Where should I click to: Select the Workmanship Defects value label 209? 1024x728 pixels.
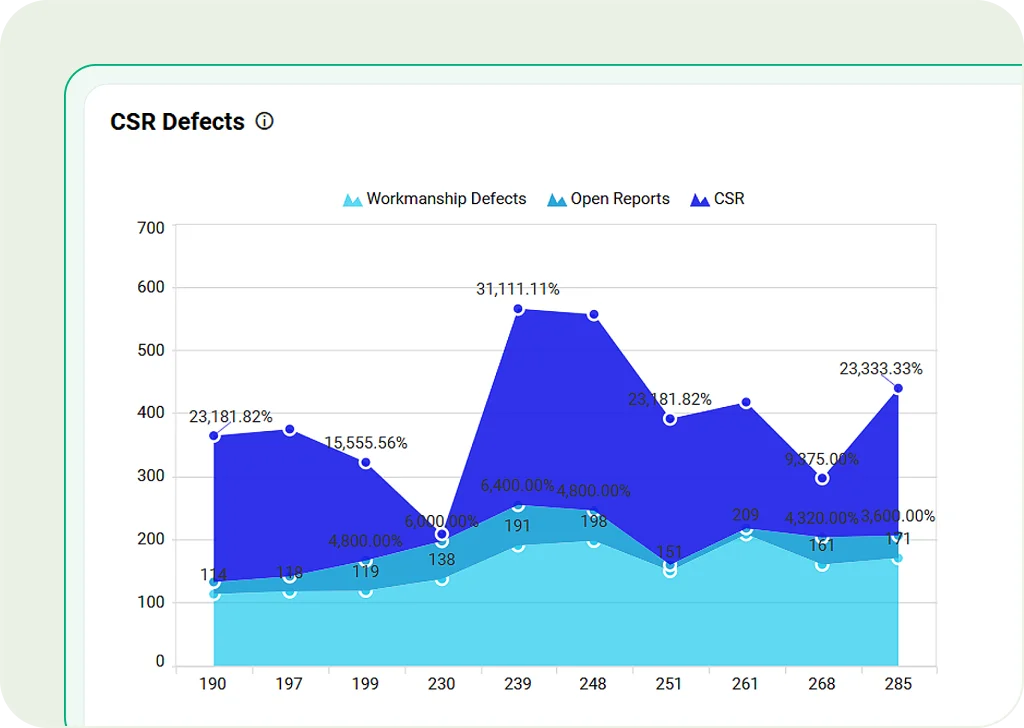click(745, 516)
